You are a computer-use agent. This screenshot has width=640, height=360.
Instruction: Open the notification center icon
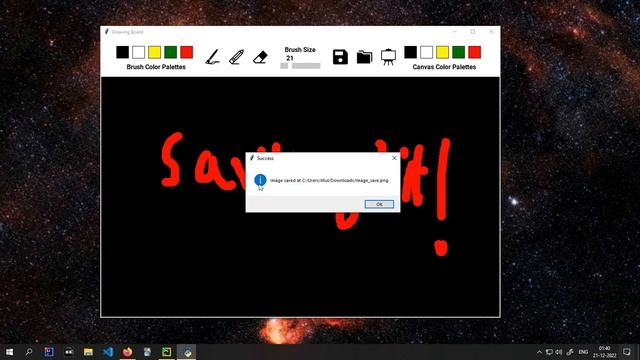click(x=627, y=352)
